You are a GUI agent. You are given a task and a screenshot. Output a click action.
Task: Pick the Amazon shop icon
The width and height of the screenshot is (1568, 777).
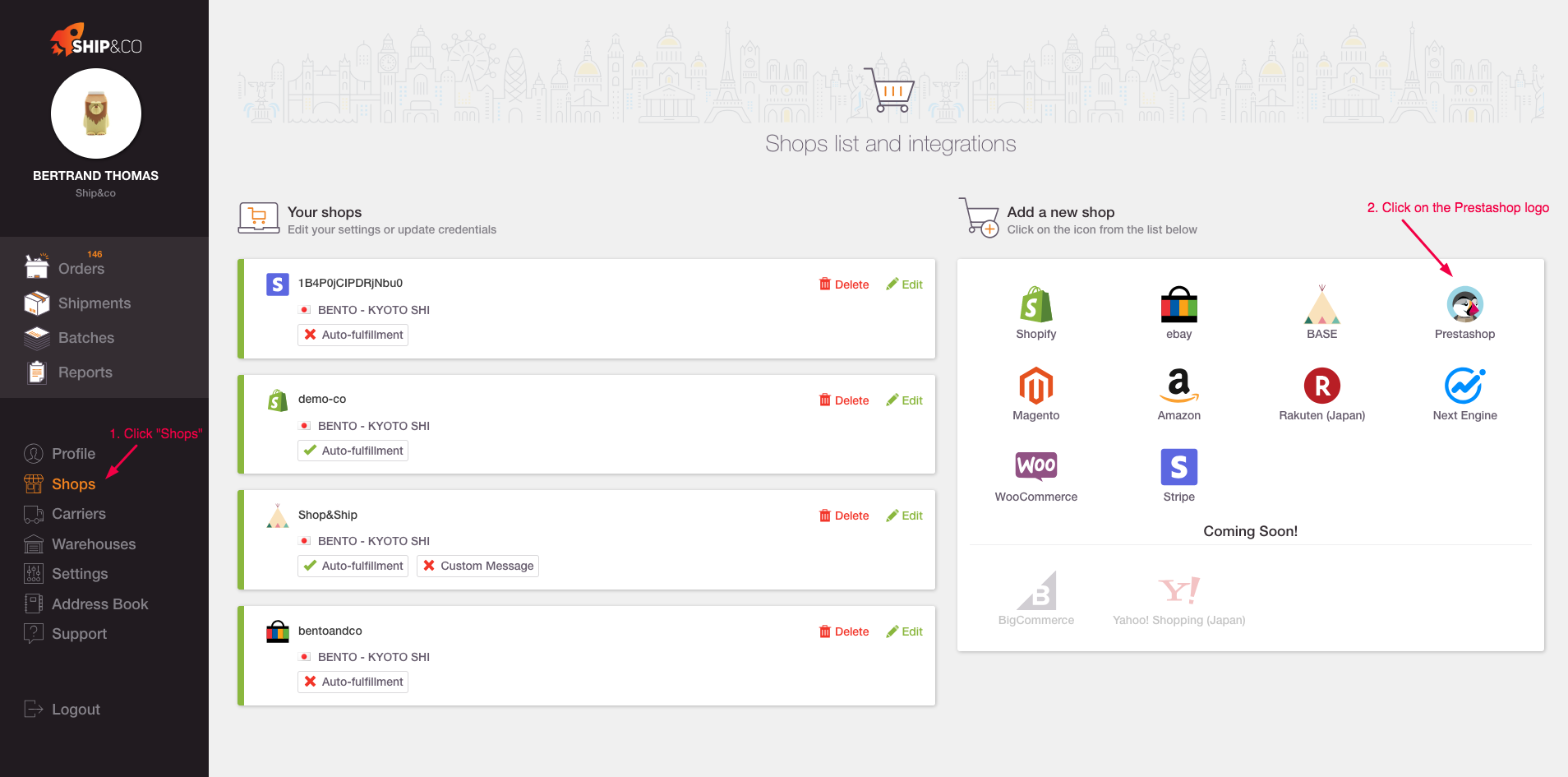coord(1178,386)
